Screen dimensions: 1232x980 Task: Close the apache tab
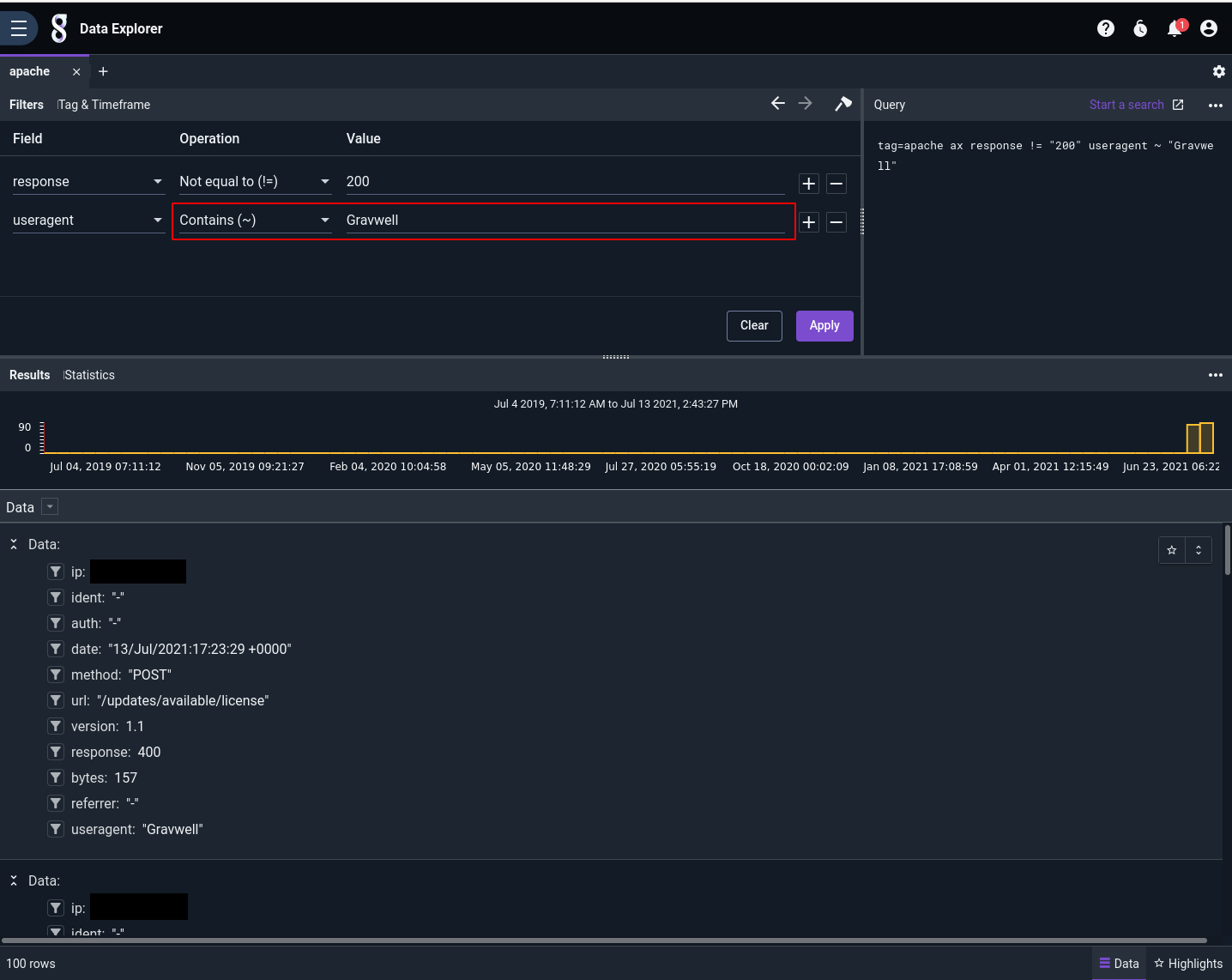tap(76, 72)
